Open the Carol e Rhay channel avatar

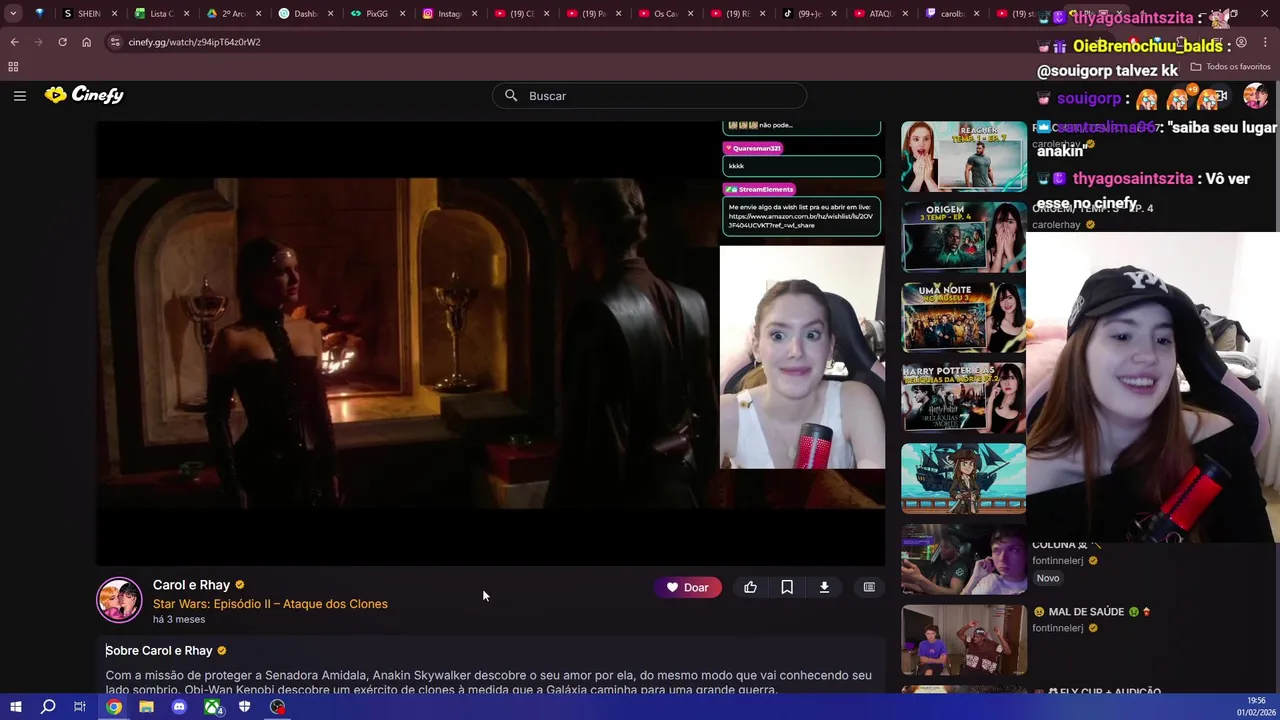pyautogui.click(x=119, y=599)
